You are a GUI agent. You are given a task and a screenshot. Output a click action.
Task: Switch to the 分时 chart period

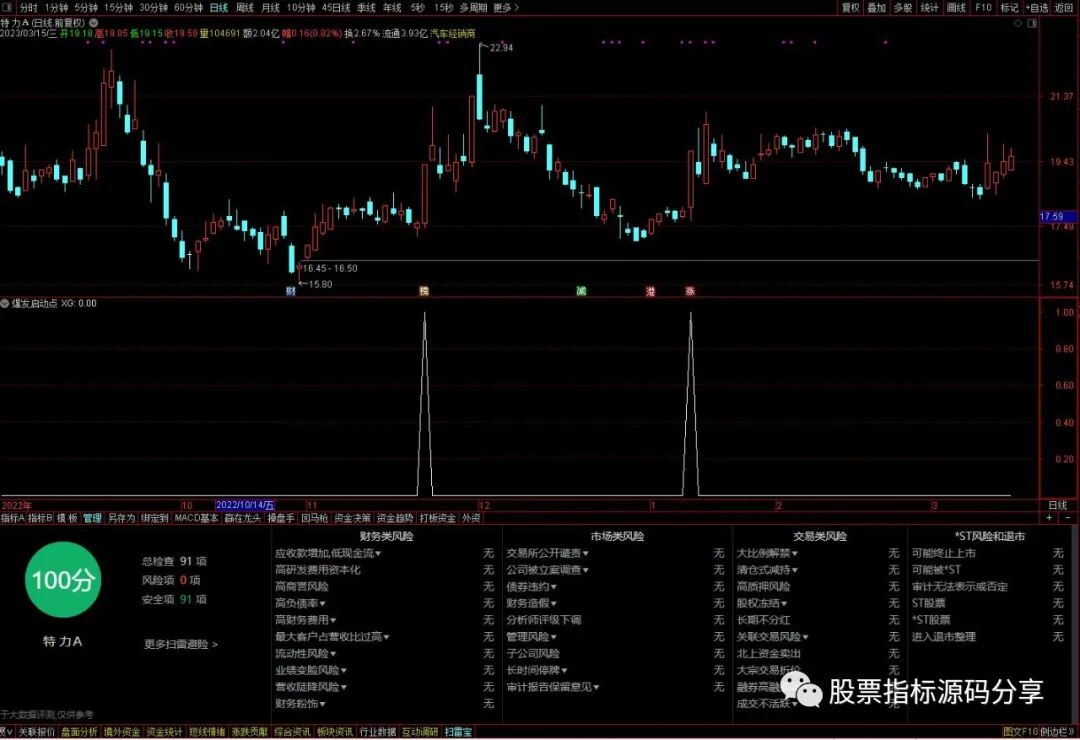[x=28, y=8]
